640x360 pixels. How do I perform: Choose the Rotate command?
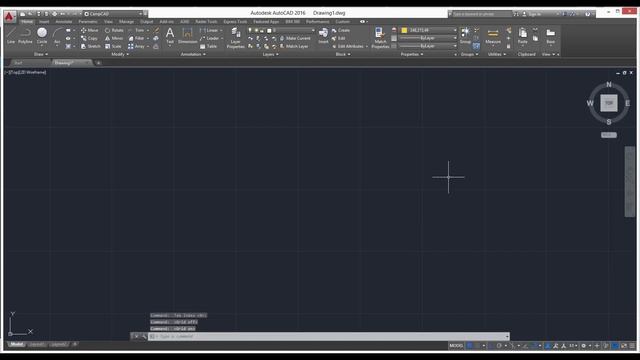pyautogui.click(x=114, y=30)
